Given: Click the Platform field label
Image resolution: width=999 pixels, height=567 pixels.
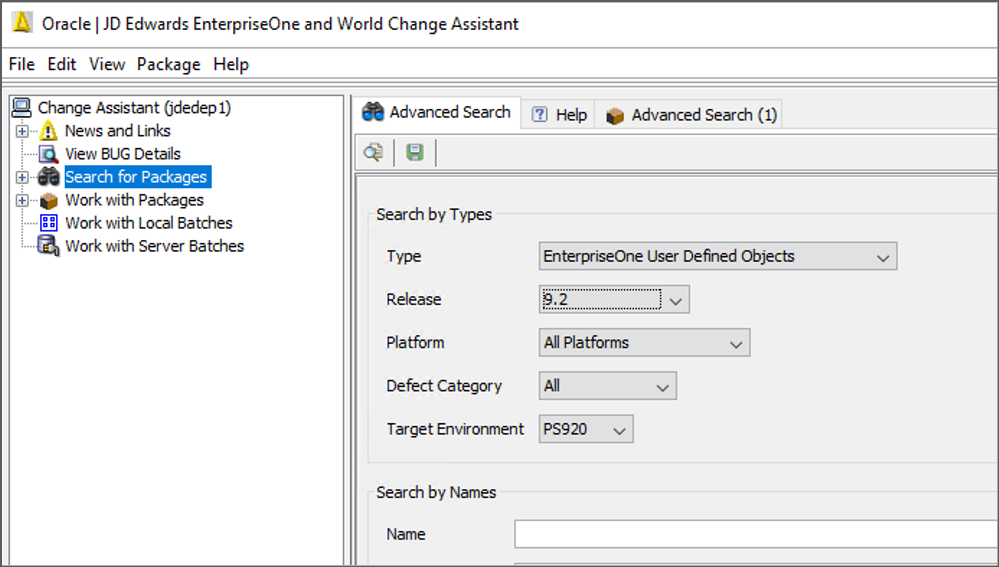Looking at the screenshot, I should [415, 343].
